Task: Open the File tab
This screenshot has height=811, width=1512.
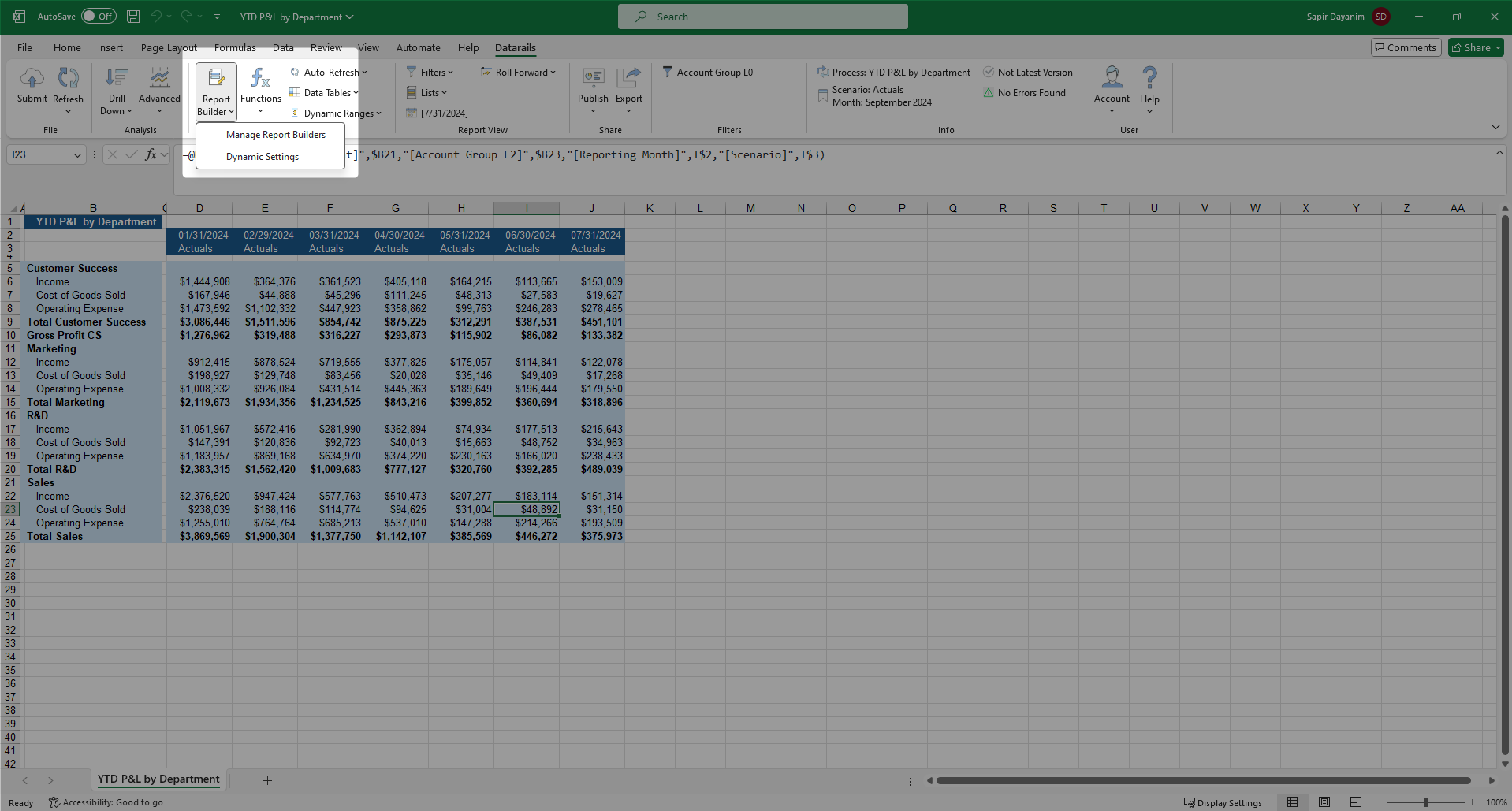Action: 24,48
